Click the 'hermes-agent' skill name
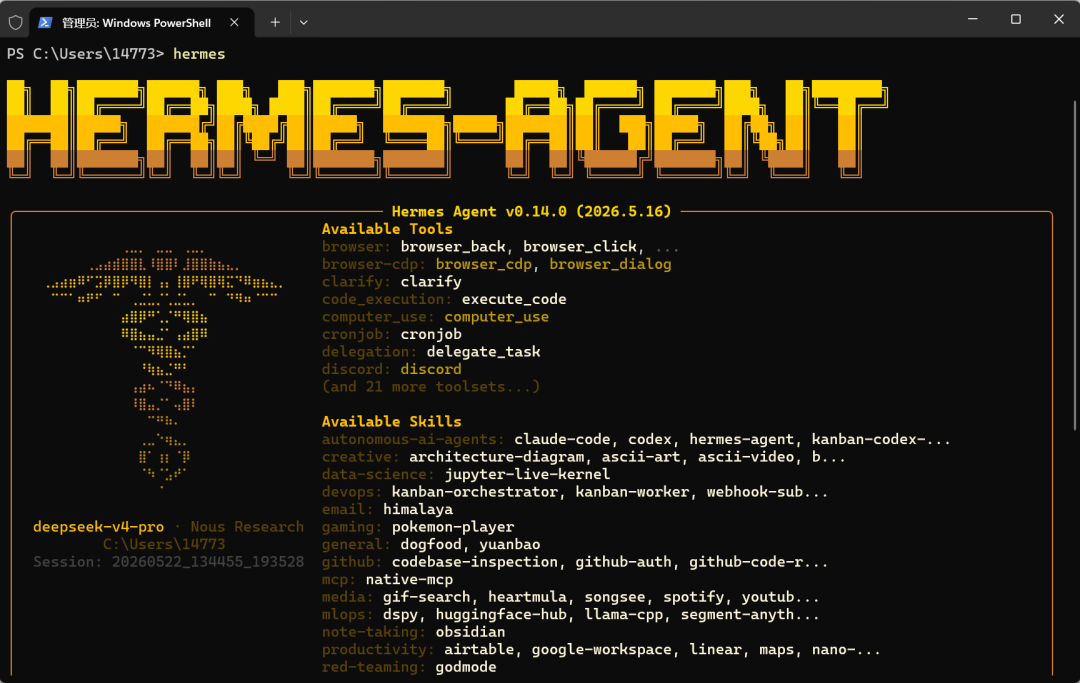Image resolution: width=1080 pixels, height=683 pixels. 741,439
